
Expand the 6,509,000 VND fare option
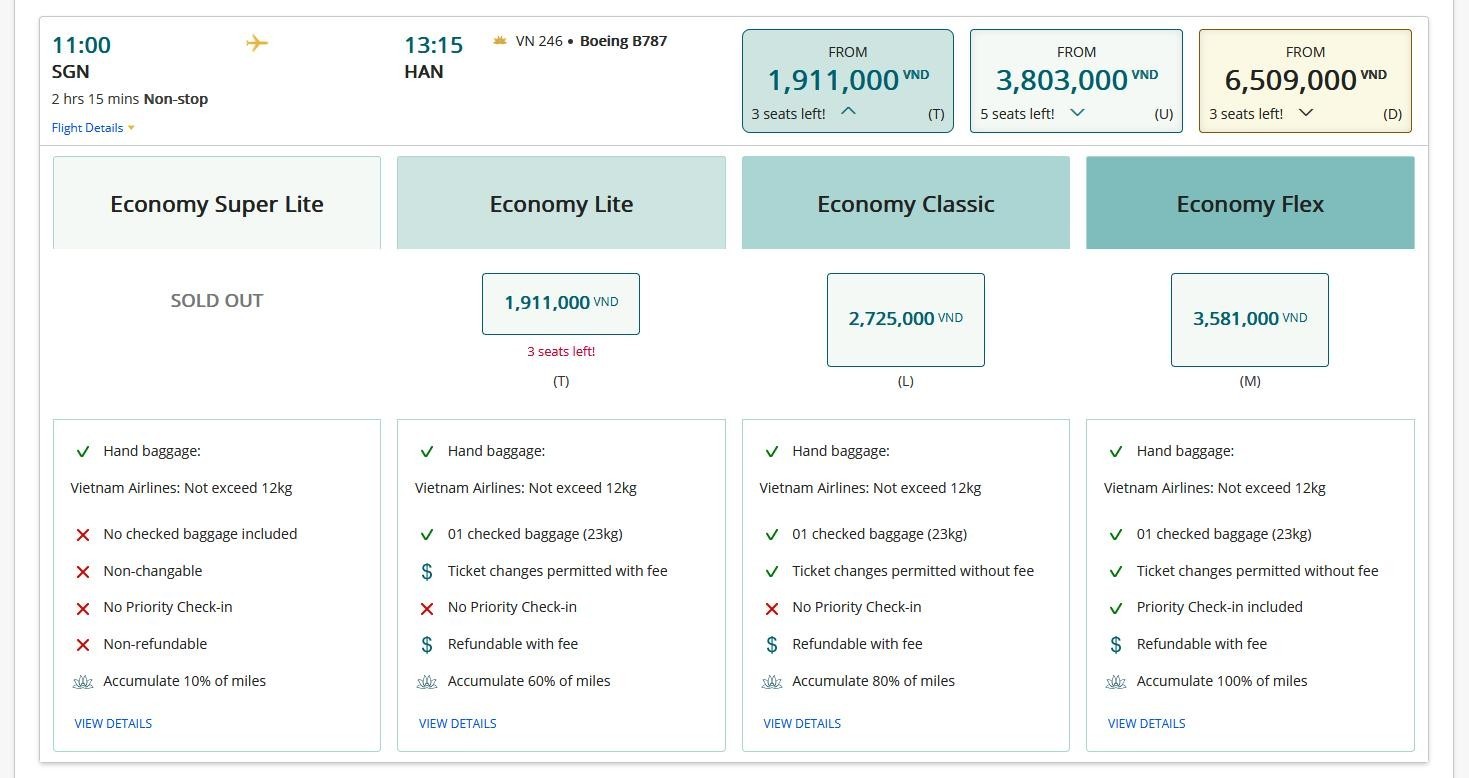(x=1305, y=112)
